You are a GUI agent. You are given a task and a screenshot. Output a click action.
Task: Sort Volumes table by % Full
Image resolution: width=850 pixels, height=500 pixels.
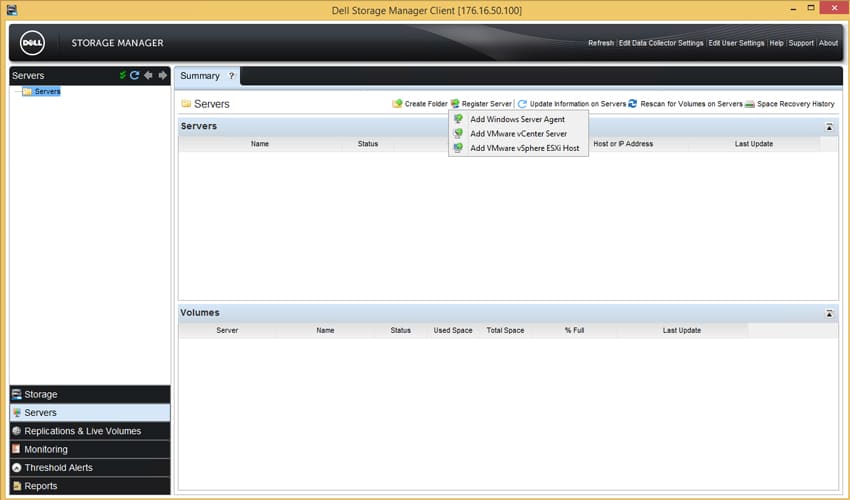coord(574,330)
